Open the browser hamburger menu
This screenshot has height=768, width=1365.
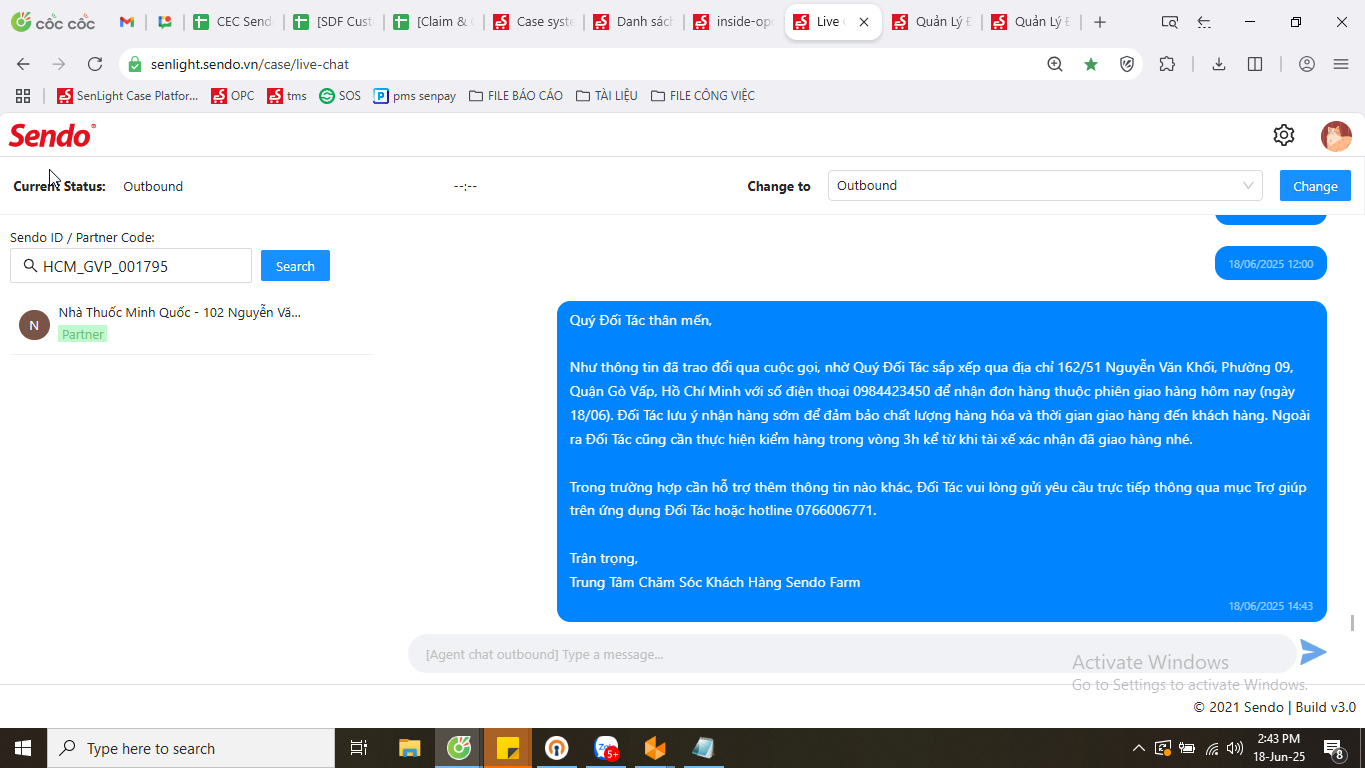(1341, 64)
